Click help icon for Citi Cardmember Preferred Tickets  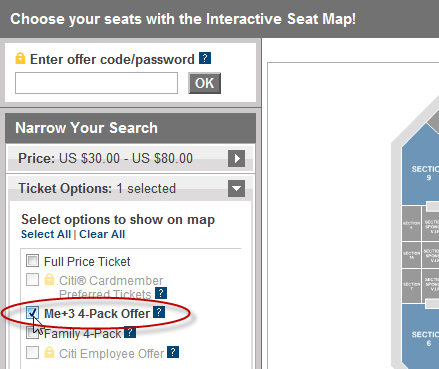161,293
